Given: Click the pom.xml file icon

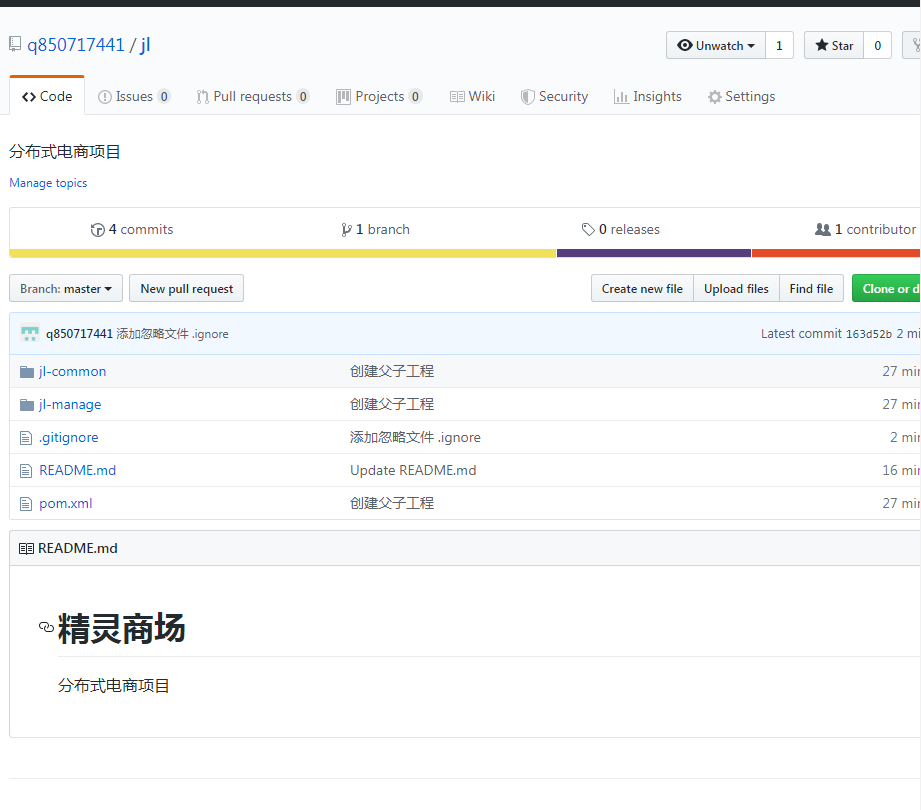Looking at the screenshot, I should (26, 503).
